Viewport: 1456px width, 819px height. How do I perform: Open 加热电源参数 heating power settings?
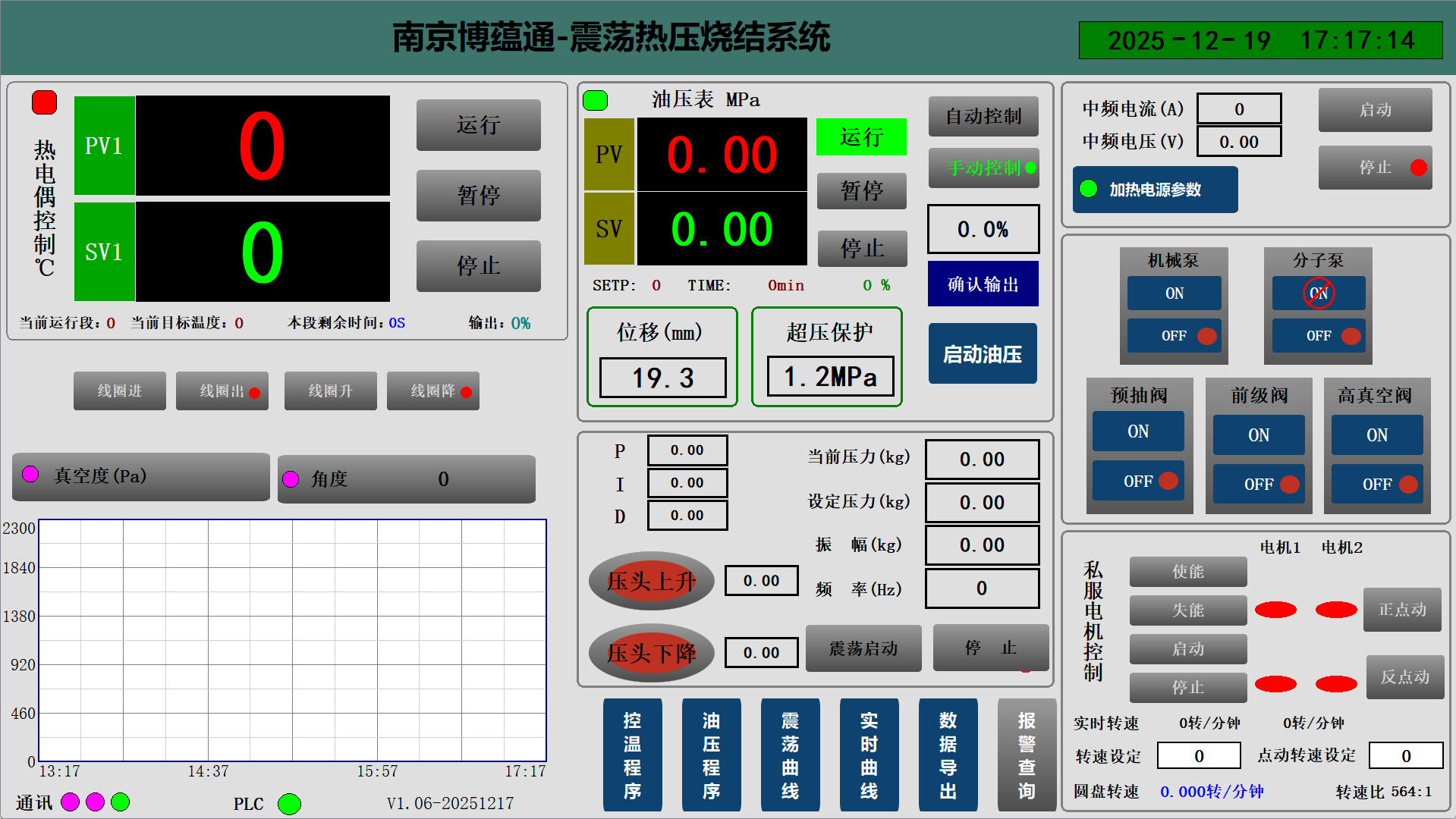coord(1155,190)
